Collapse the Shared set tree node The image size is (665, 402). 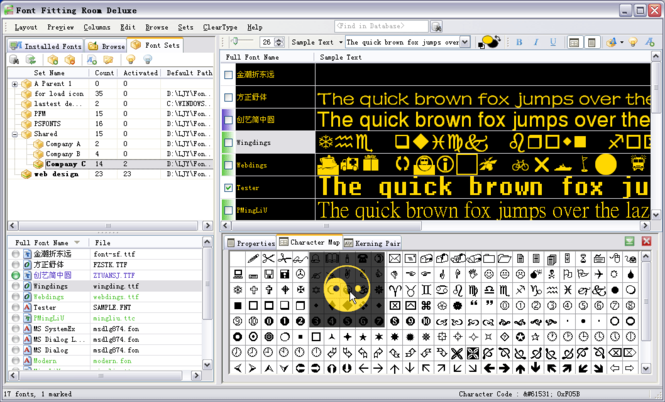[x=15, y=134]
